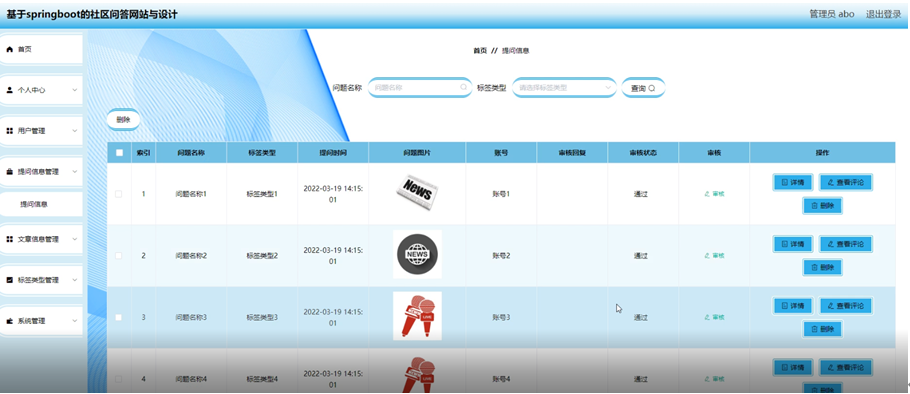Open the 首页 sidebar item
This screenshot has width=910, height=394.
click(41, 50)
